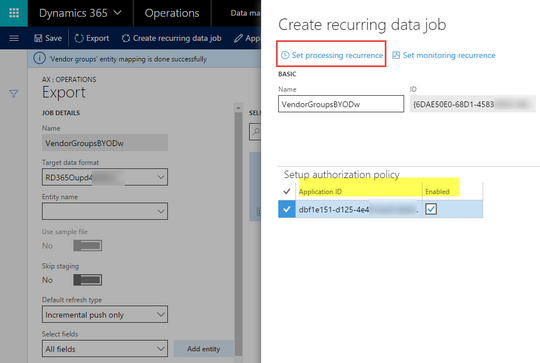Toggle the row selection checkmark for dbf1e151
Image resolution: width=540 pixels, height=363 pixels.
[287, 209]
